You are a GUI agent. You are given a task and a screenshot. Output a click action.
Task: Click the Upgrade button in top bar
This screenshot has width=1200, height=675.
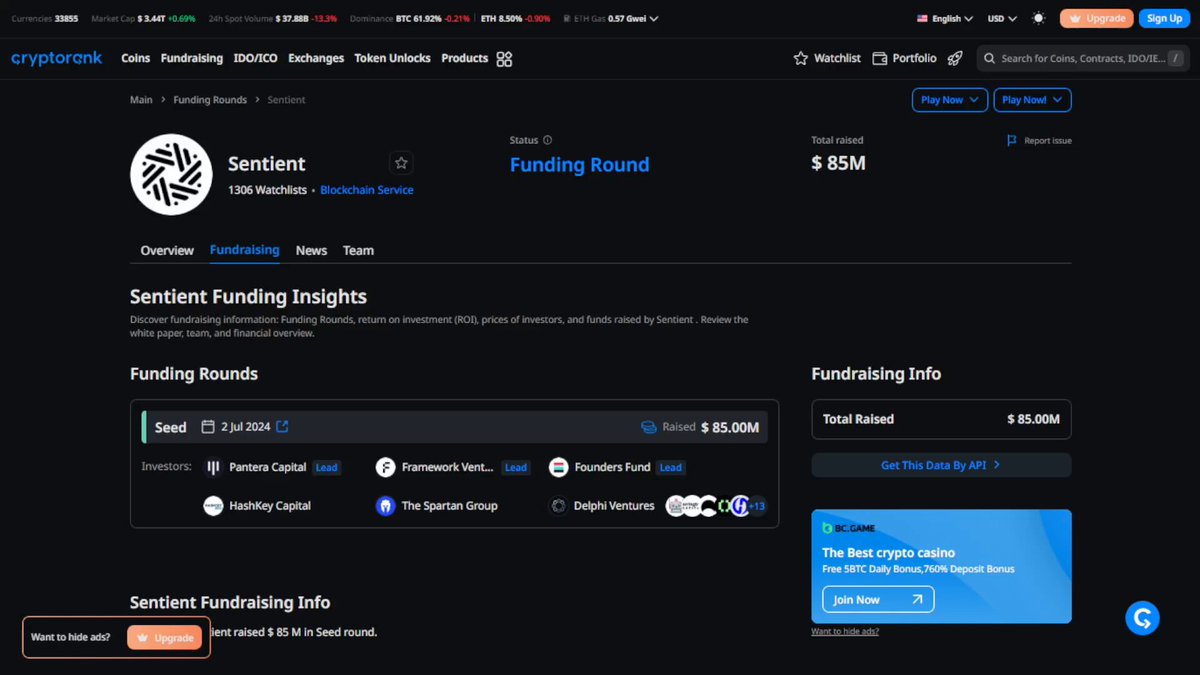tap(1097, 18)
